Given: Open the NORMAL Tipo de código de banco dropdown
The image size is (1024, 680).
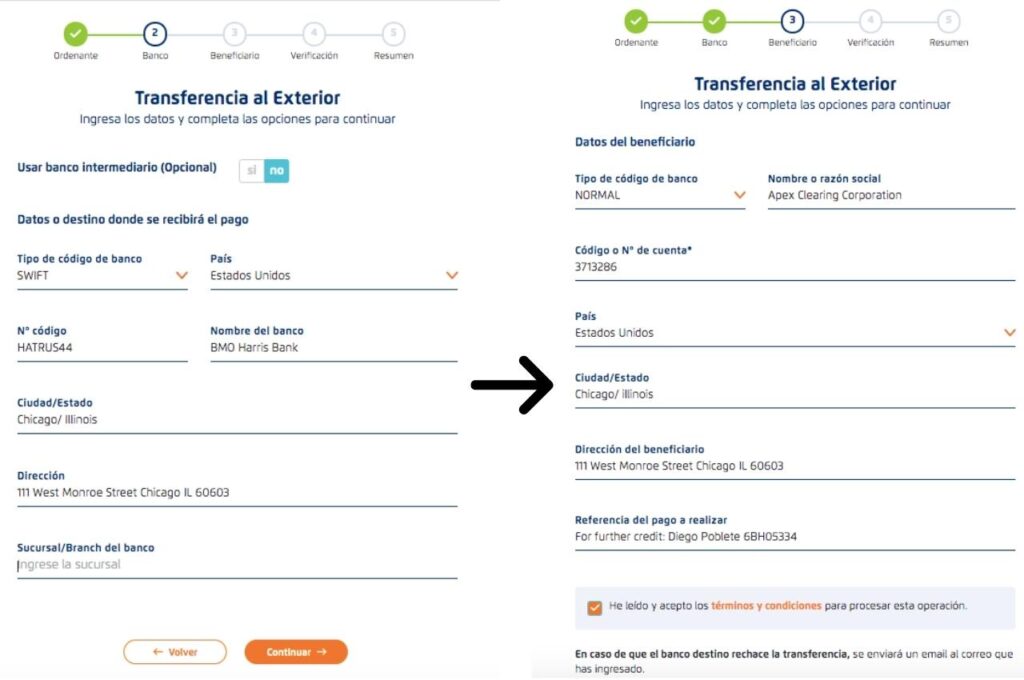Looking at the screenshot, I should [x=660, y=195].
